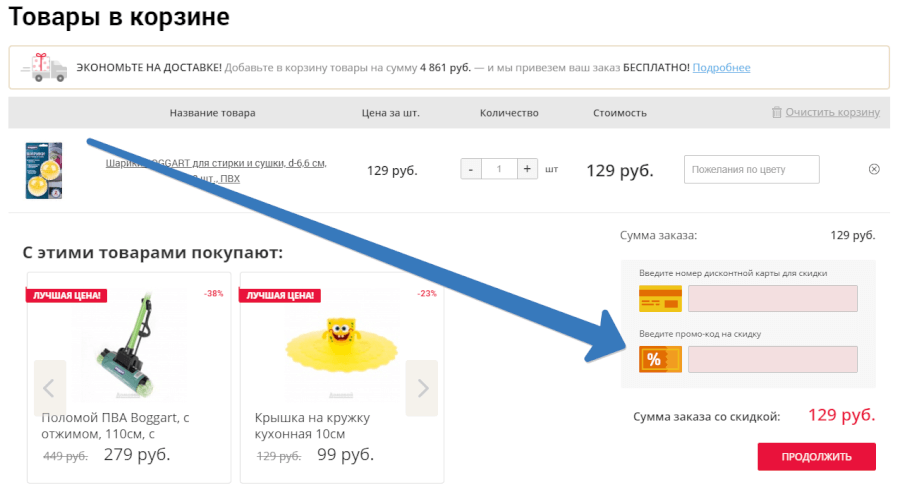Click the Очистить корзину link text
The width and height of the screenshot is (900, 492).
tap(832, 113)
